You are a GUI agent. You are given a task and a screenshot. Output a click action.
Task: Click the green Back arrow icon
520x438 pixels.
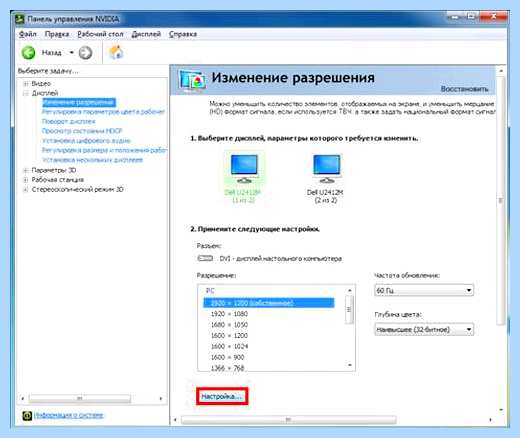pyautogui.click(x=28, y=53)
